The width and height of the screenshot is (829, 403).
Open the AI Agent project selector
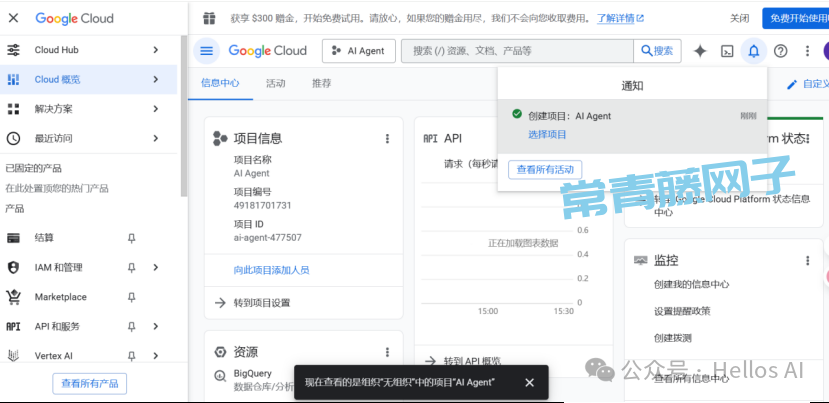(359, 51)
